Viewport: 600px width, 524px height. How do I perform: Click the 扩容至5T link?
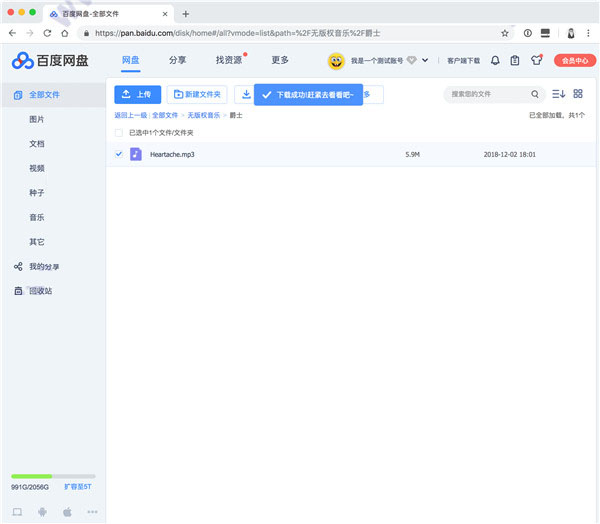tap(79, 486)
